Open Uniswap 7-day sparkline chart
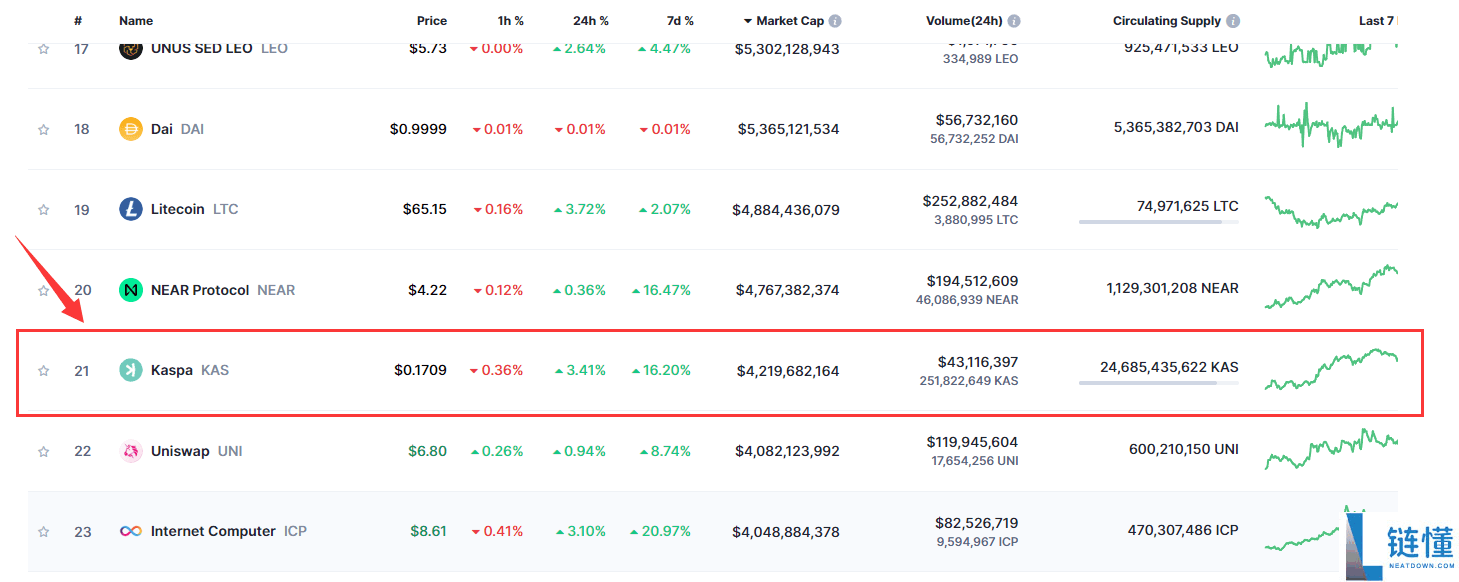Image resolution: width=1459 pixels, height=582 pixels. tap(1331, 449)
